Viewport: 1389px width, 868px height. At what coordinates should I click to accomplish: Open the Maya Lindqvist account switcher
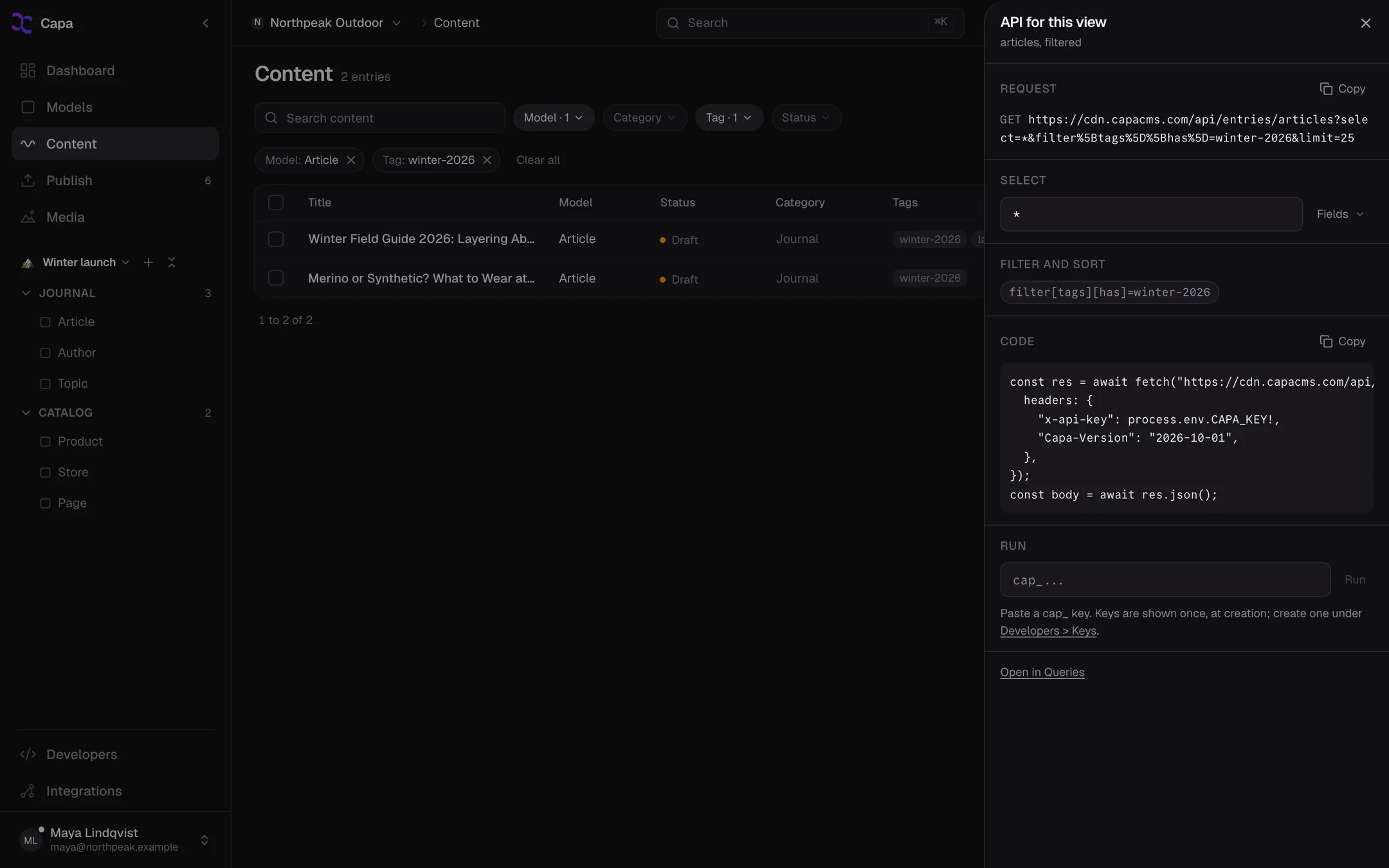(x=115, y=840)
